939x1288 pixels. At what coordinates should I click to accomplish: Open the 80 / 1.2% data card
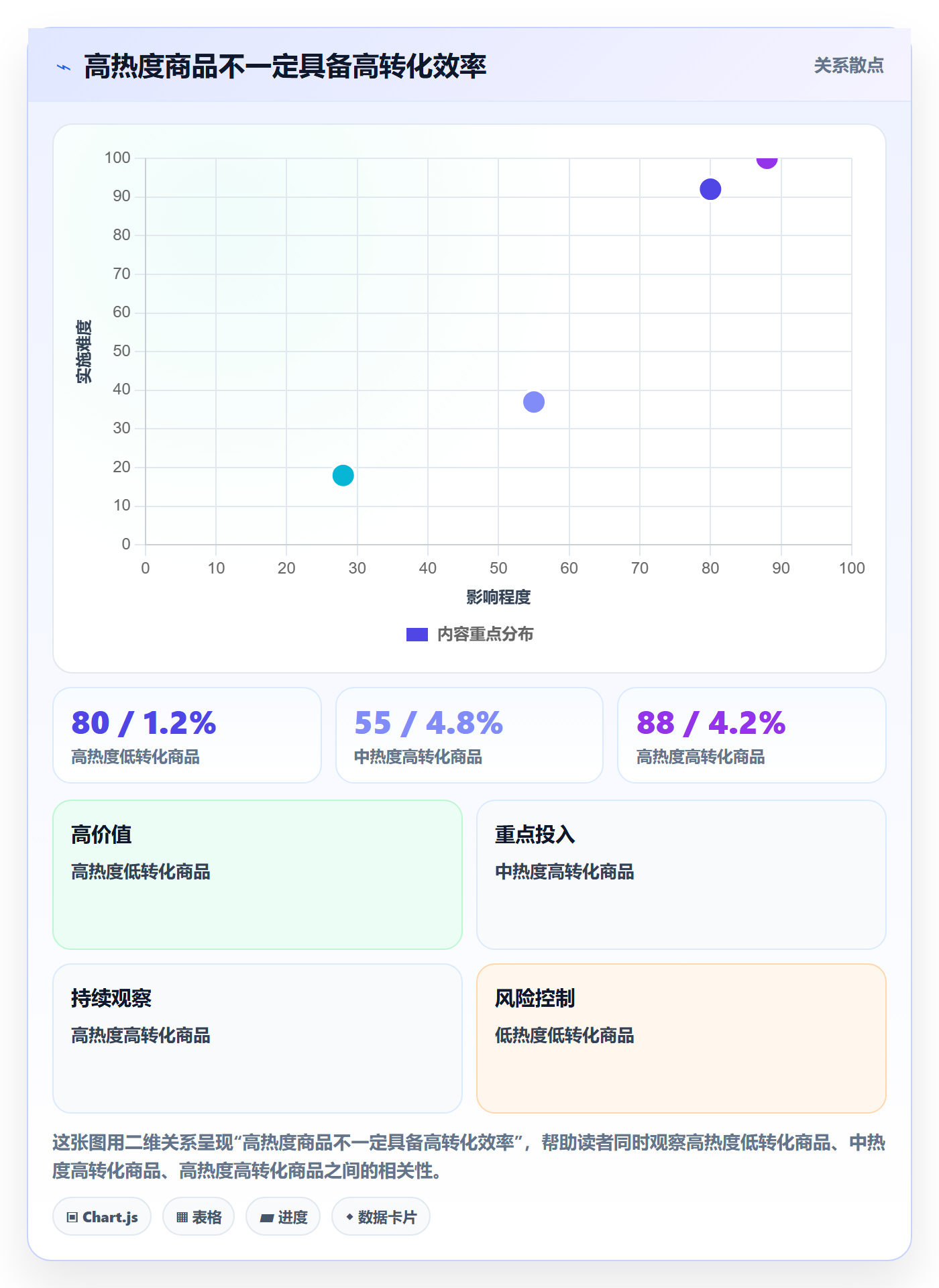tap(187, 735)
